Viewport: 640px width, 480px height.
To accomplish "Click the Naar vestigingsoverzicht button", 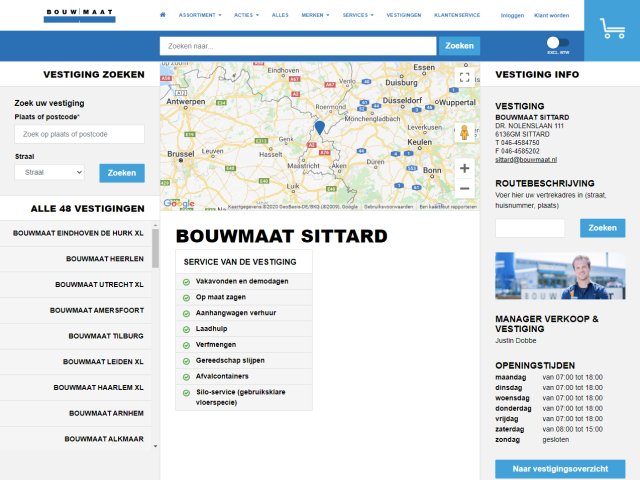I will [x=560, y=469].
